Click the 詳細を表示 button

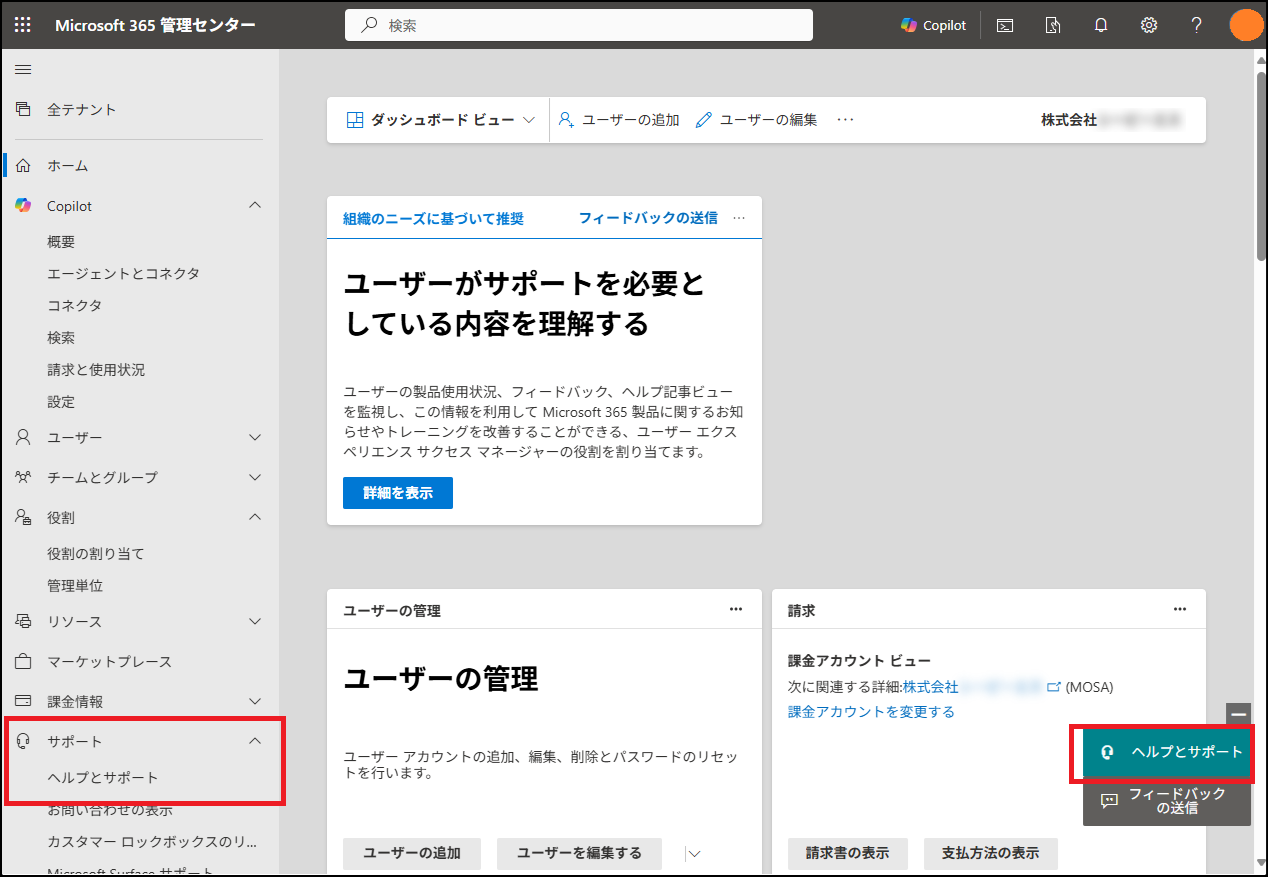[397, 492]
